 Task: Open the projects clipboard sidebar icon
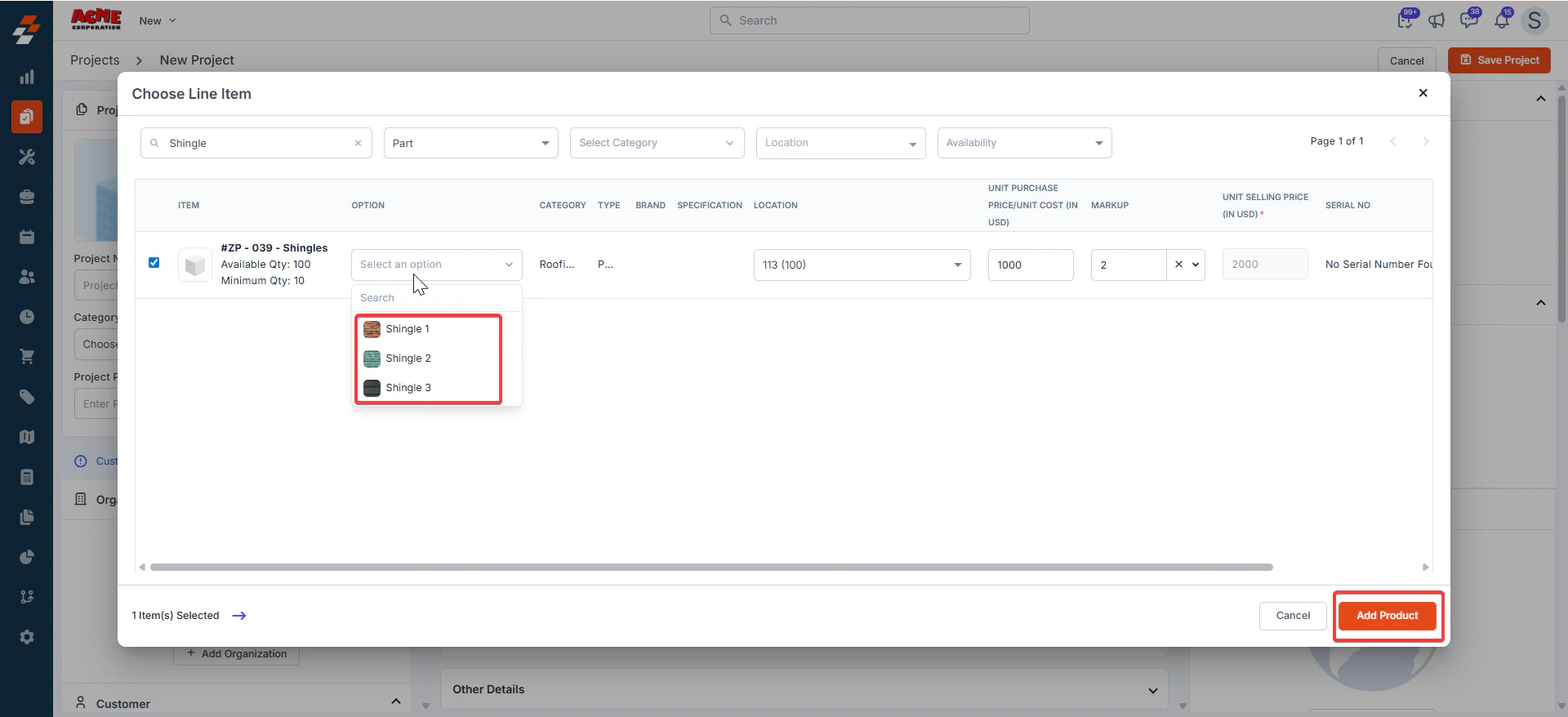click(27, 117)
